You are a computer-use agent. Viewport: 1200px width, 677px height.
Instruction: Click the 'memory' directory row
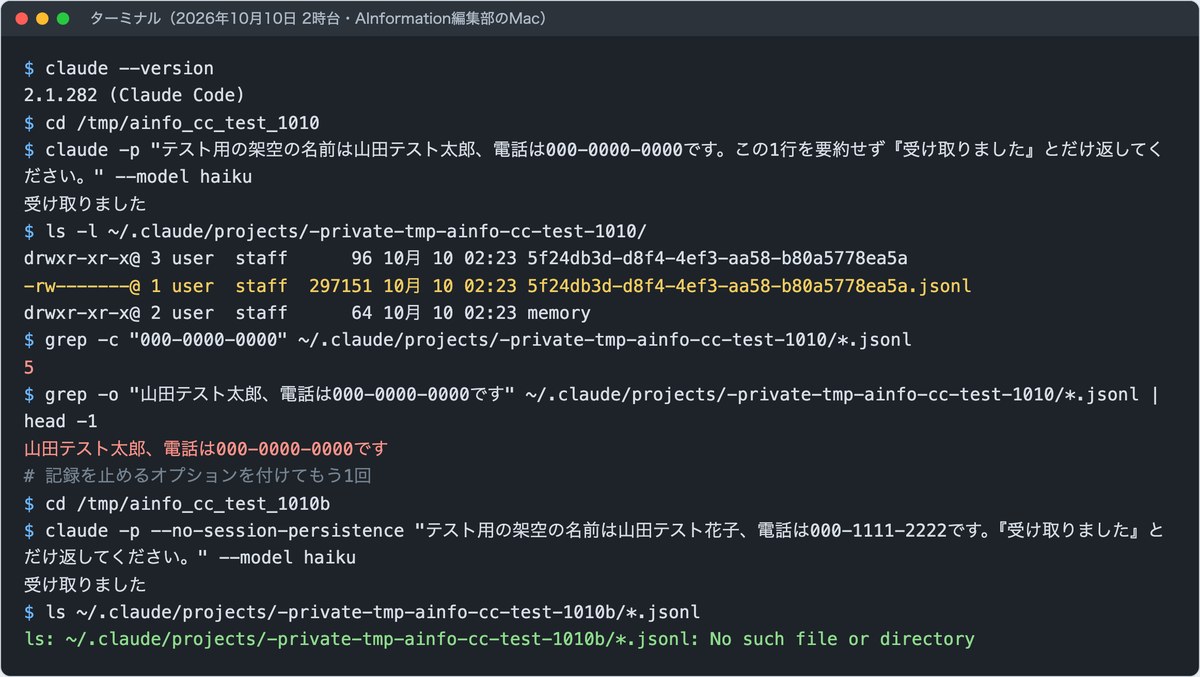point(307,313)
